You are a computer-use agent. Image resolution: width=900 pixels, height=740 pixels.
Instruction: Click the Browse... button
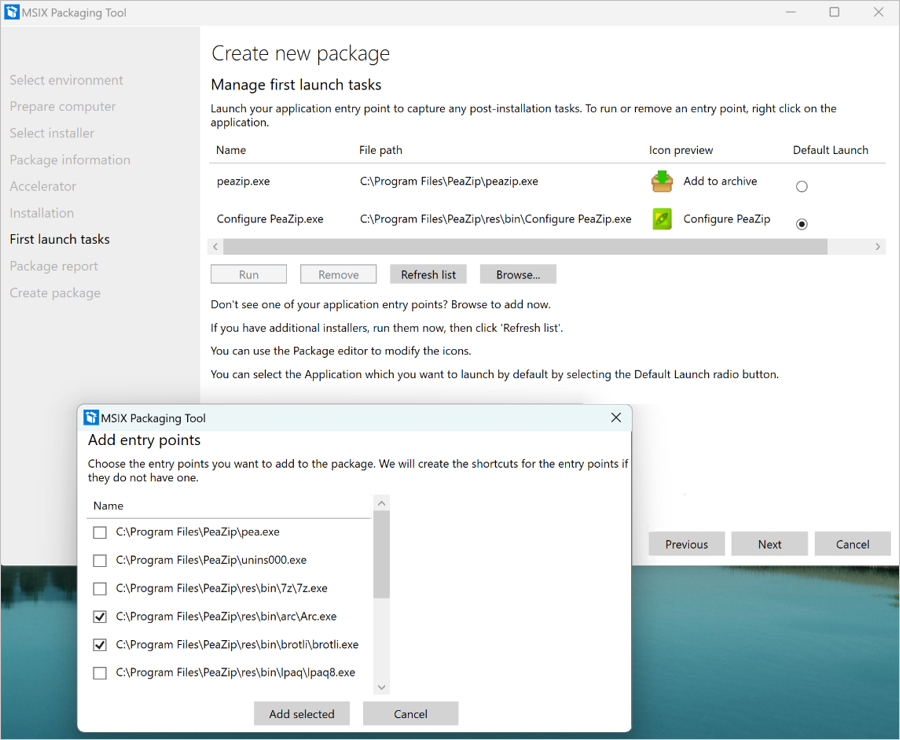(518, 274)
